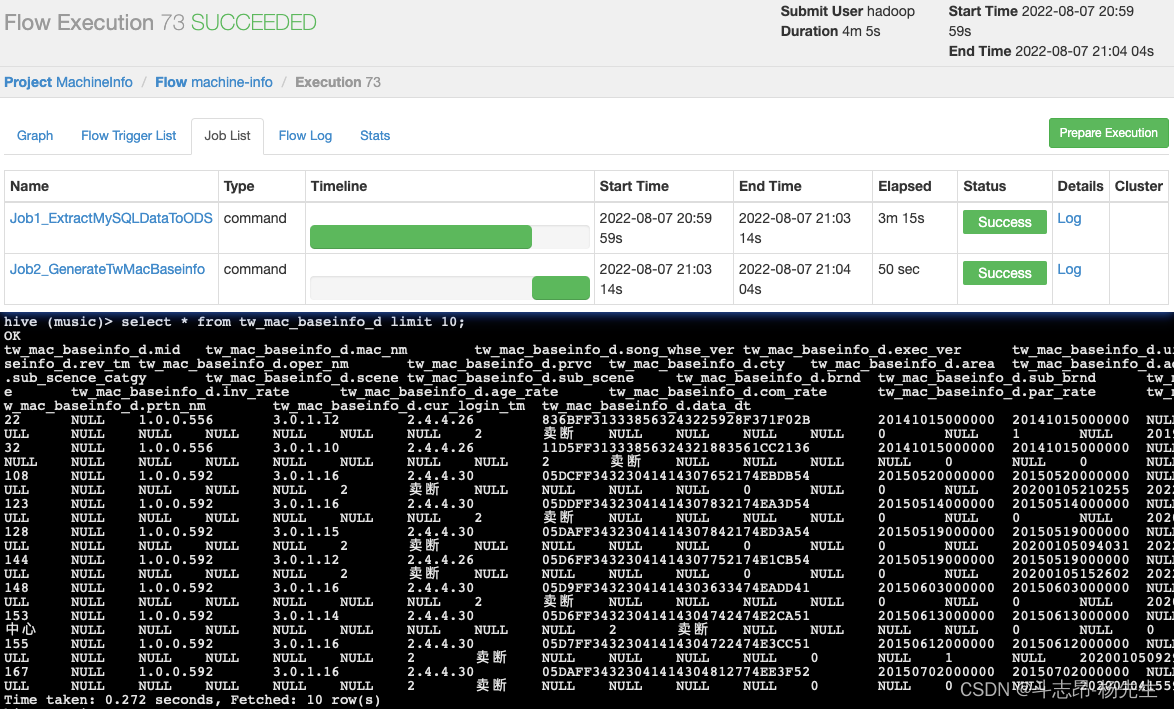Open the Flow Log tab
Screen dimensions: 1174x709
click(x=305, y=136)
